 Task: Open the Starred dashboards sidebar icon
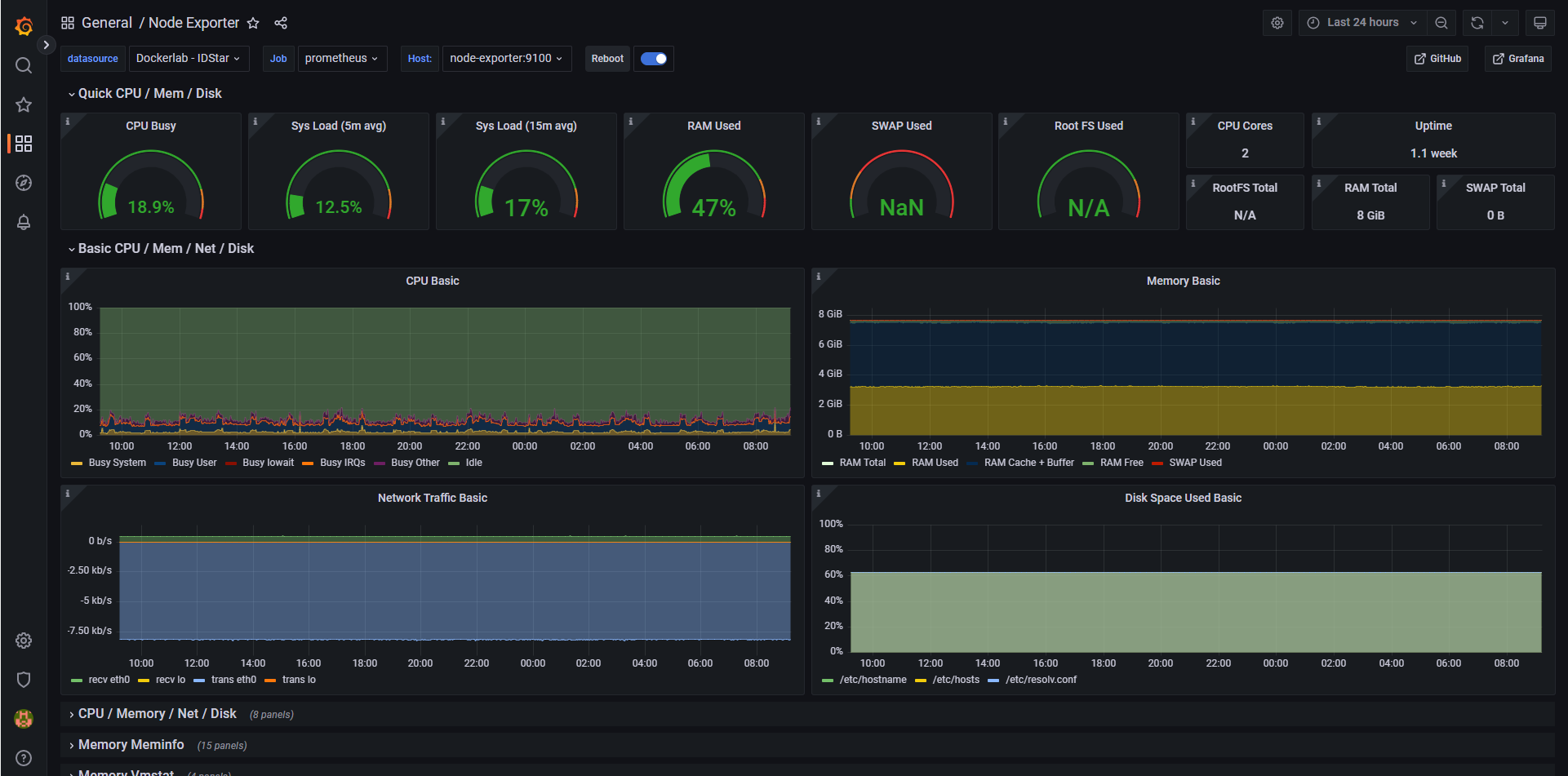pos(24,104)
